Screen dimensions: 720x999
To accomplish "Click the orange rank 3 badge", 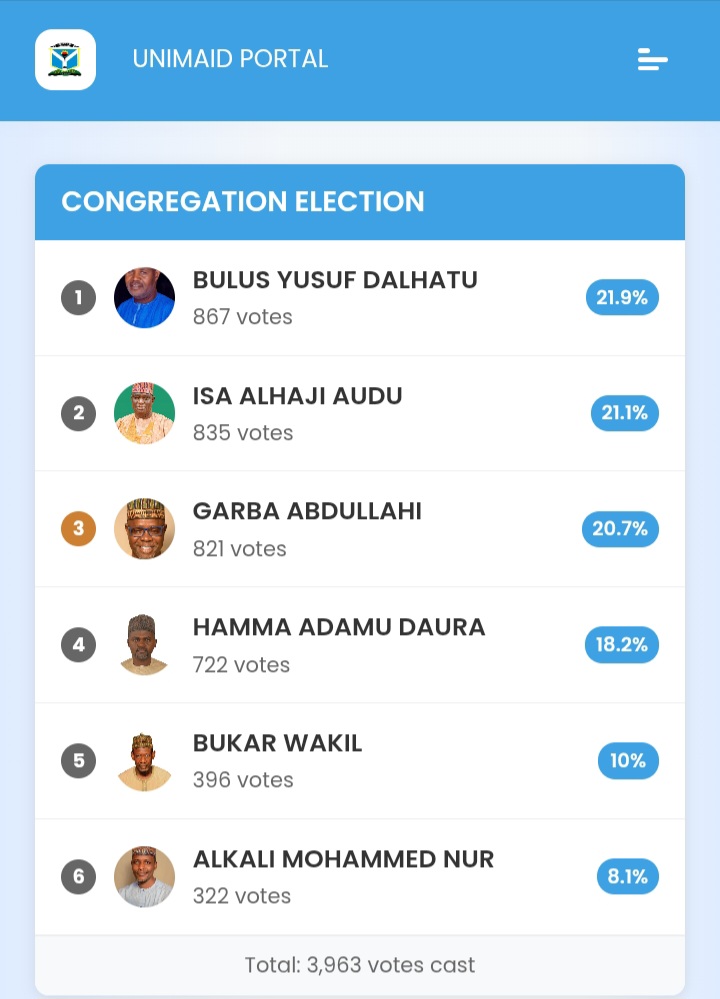I will tap(78, 529).
